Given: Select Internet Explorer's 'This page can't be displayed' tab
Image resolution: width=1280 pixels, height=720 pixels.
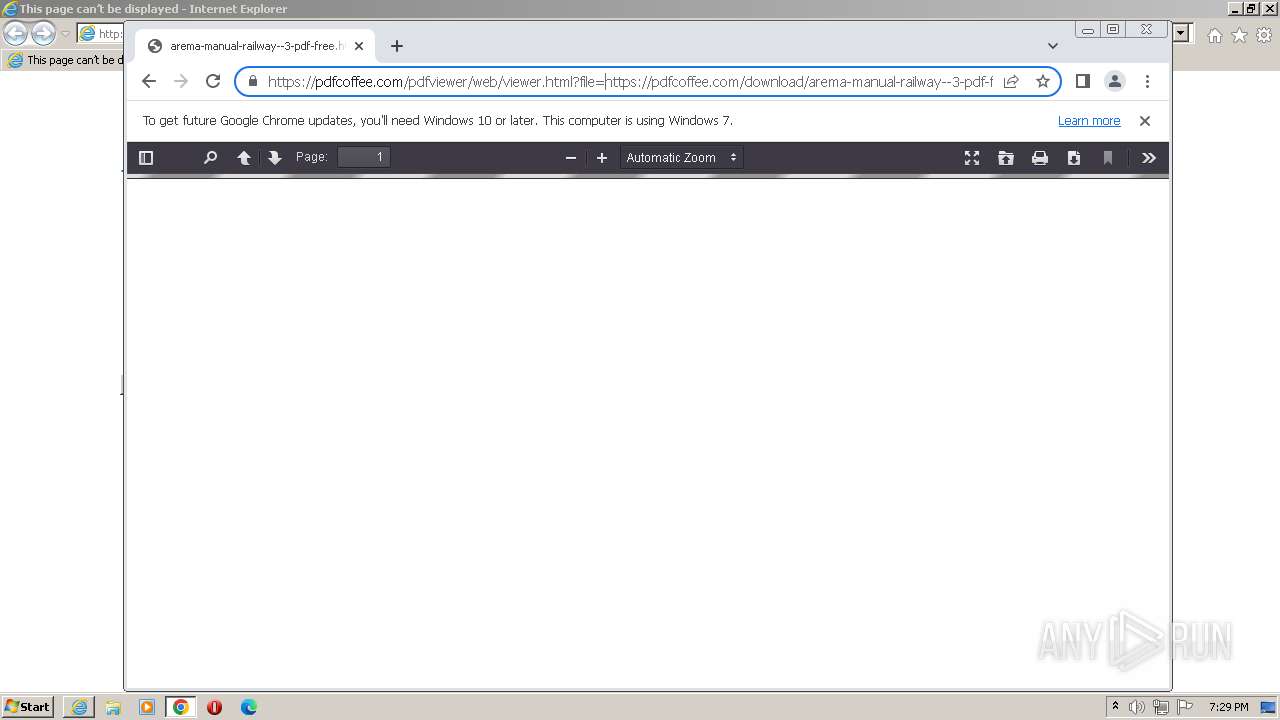Looking at the screenshot, I should (62, 60).
